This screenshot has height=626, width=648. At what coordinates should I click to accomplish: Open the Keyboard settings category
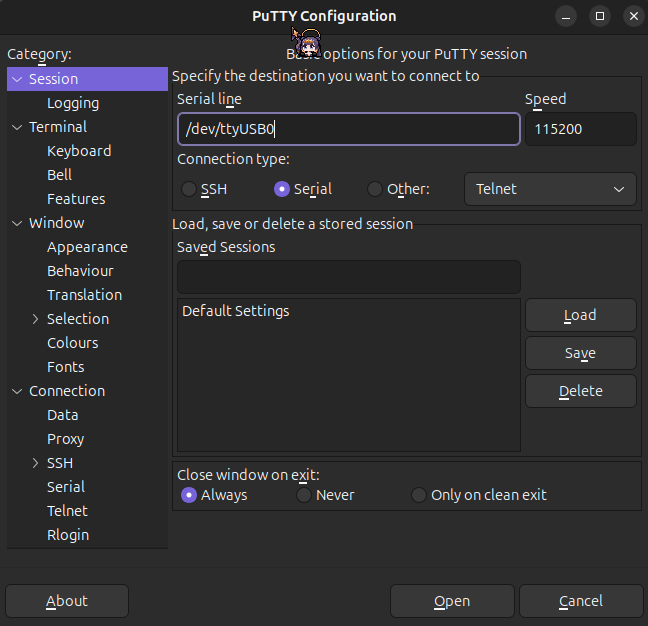(79, 151)
